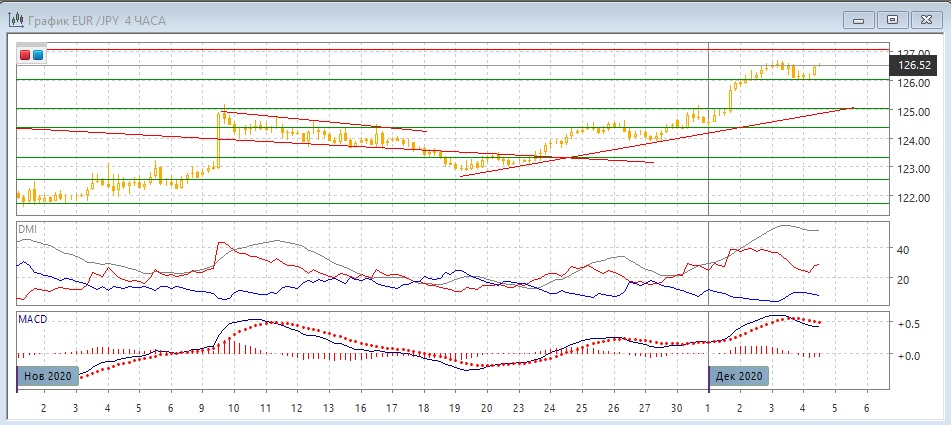This screenshot has height=425, width=951.
Task: Click date 10 on the time axis
Action: [x=233, y=408]
